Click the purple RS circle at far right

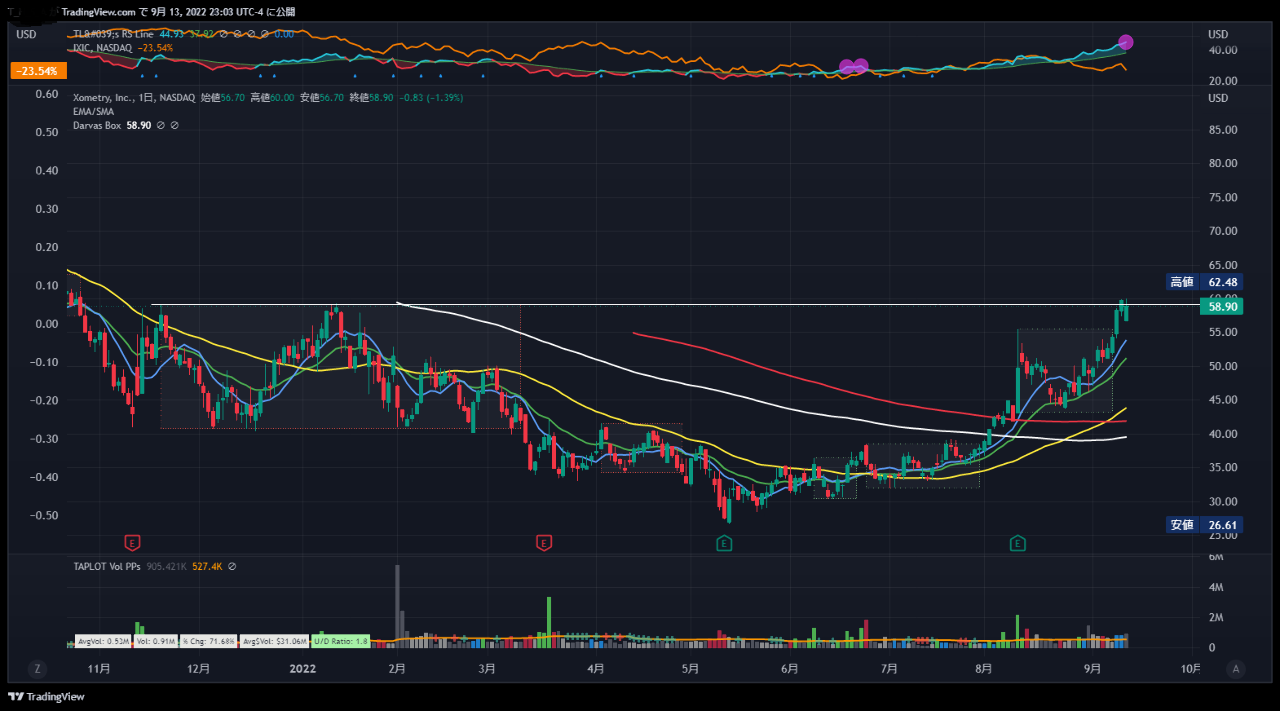(1126, 42)
